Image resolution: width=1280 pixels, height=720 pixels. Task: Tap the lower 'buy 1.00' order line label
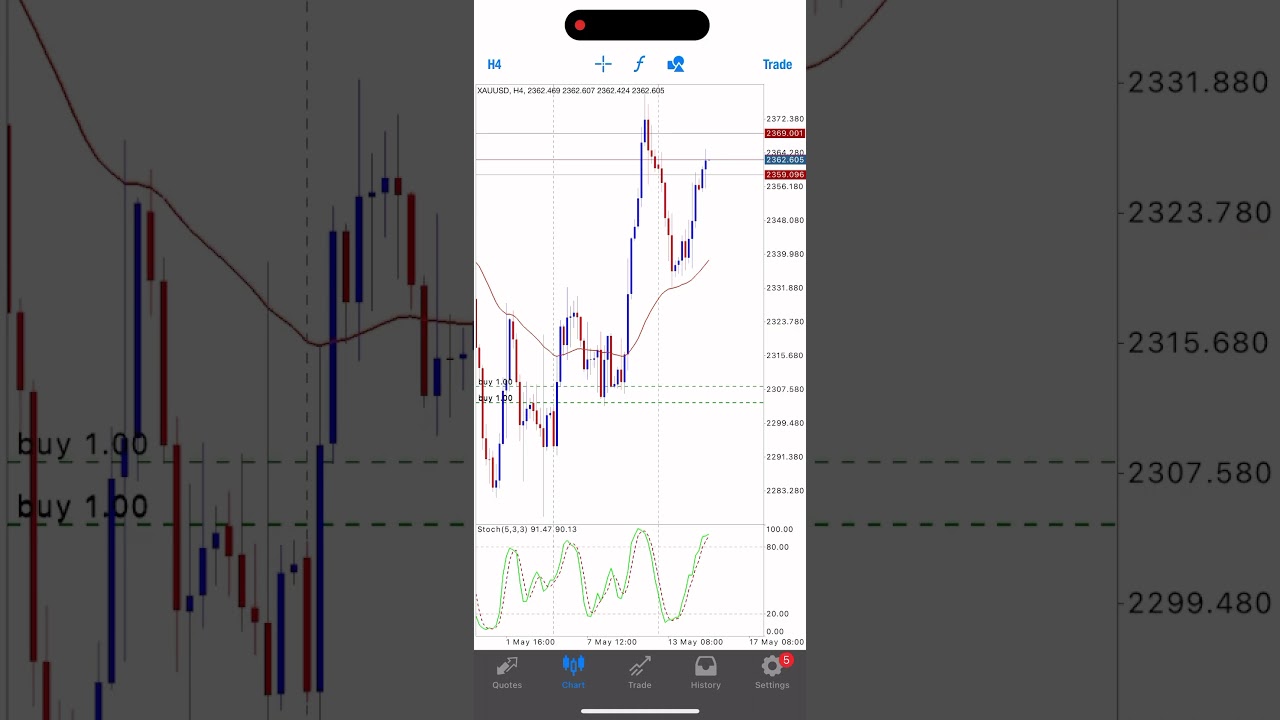495,398
